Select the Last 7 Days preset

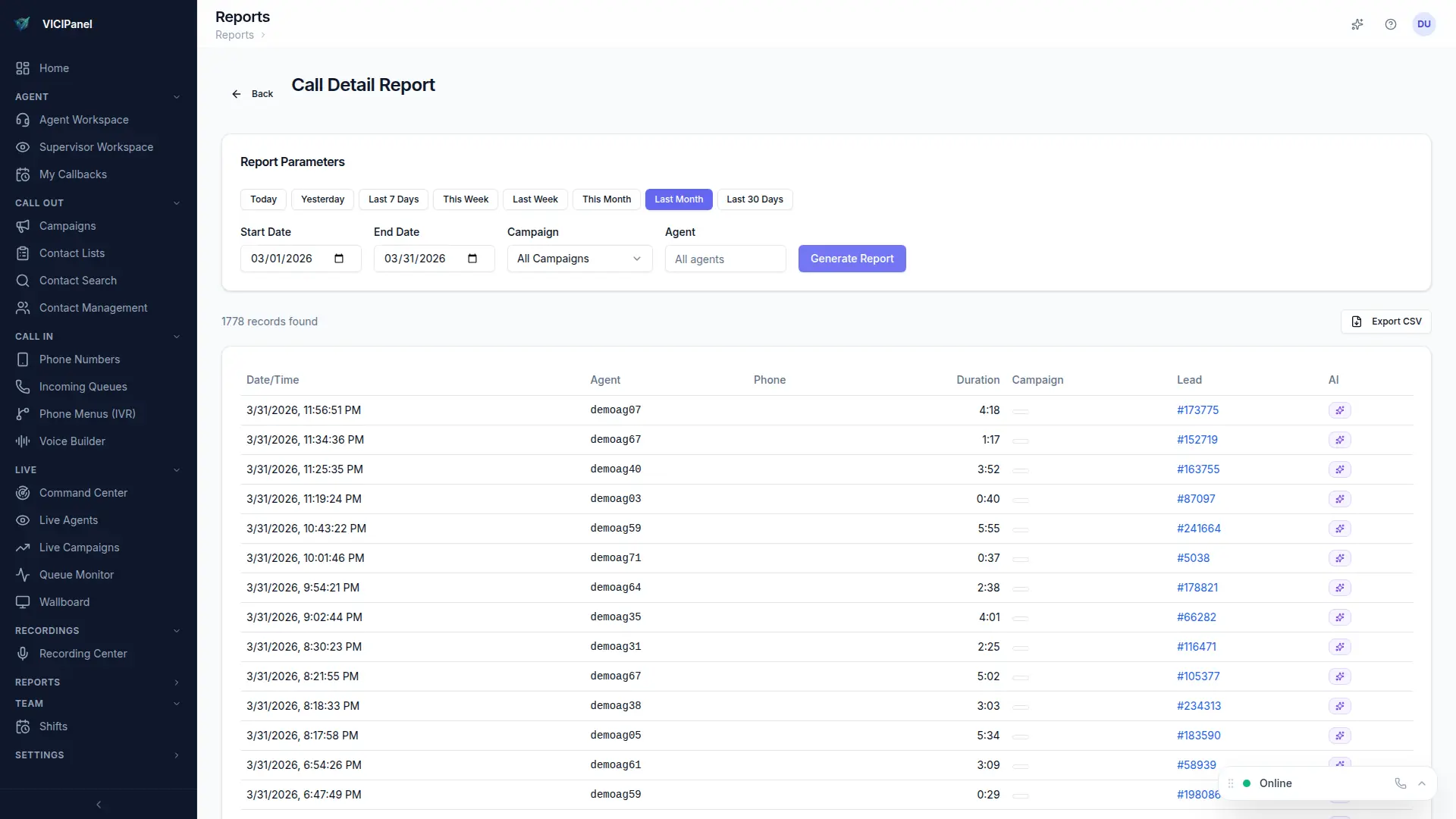pos(393,199)
